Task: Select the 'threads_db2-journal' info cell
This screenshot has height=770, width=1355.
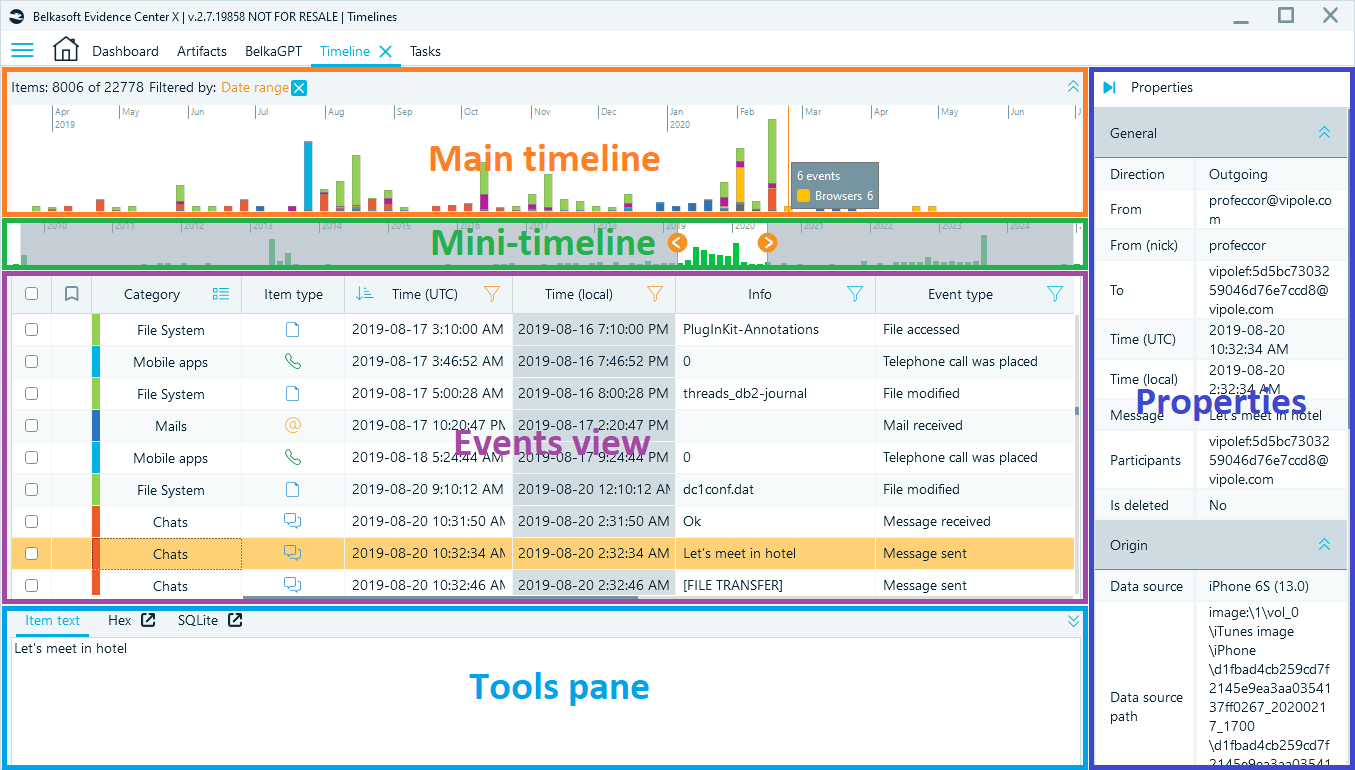Action: click(744, 394)
